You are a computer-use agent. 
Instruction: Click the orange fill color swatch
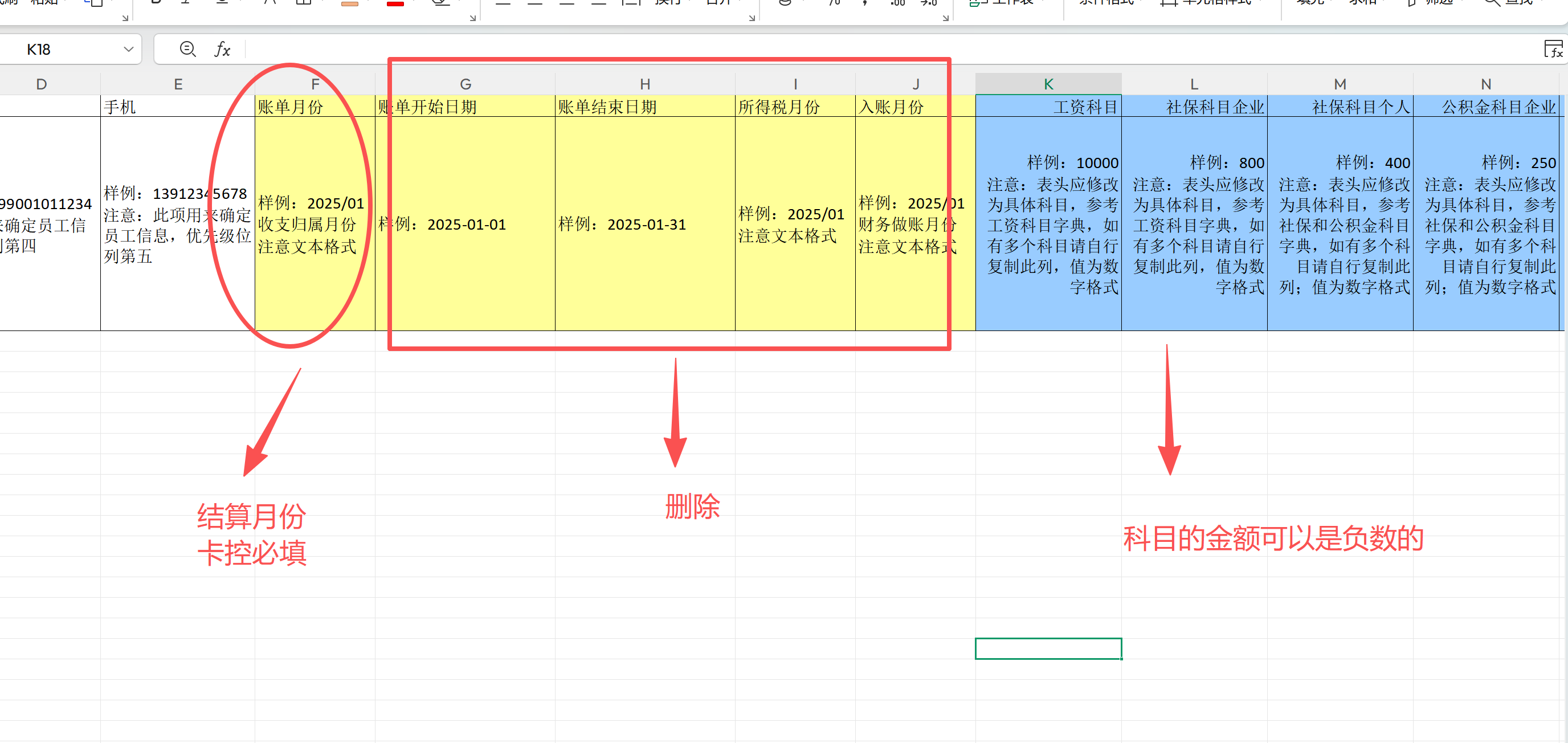point(349,3)
